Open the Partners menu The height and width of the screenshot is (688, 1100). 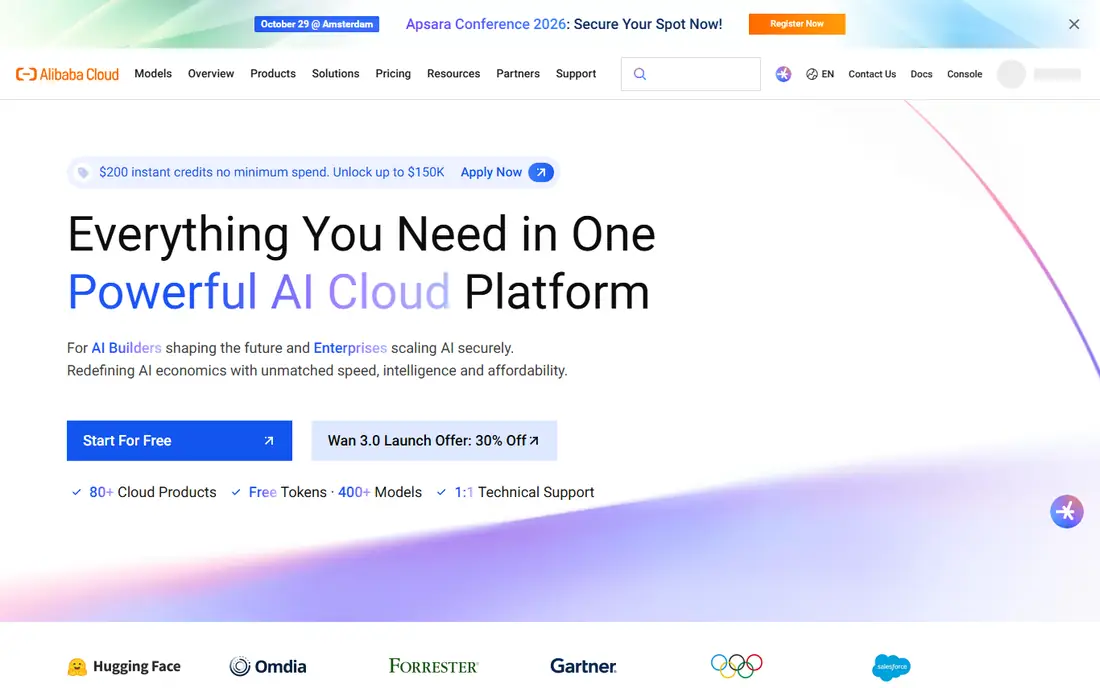point(518,74)
